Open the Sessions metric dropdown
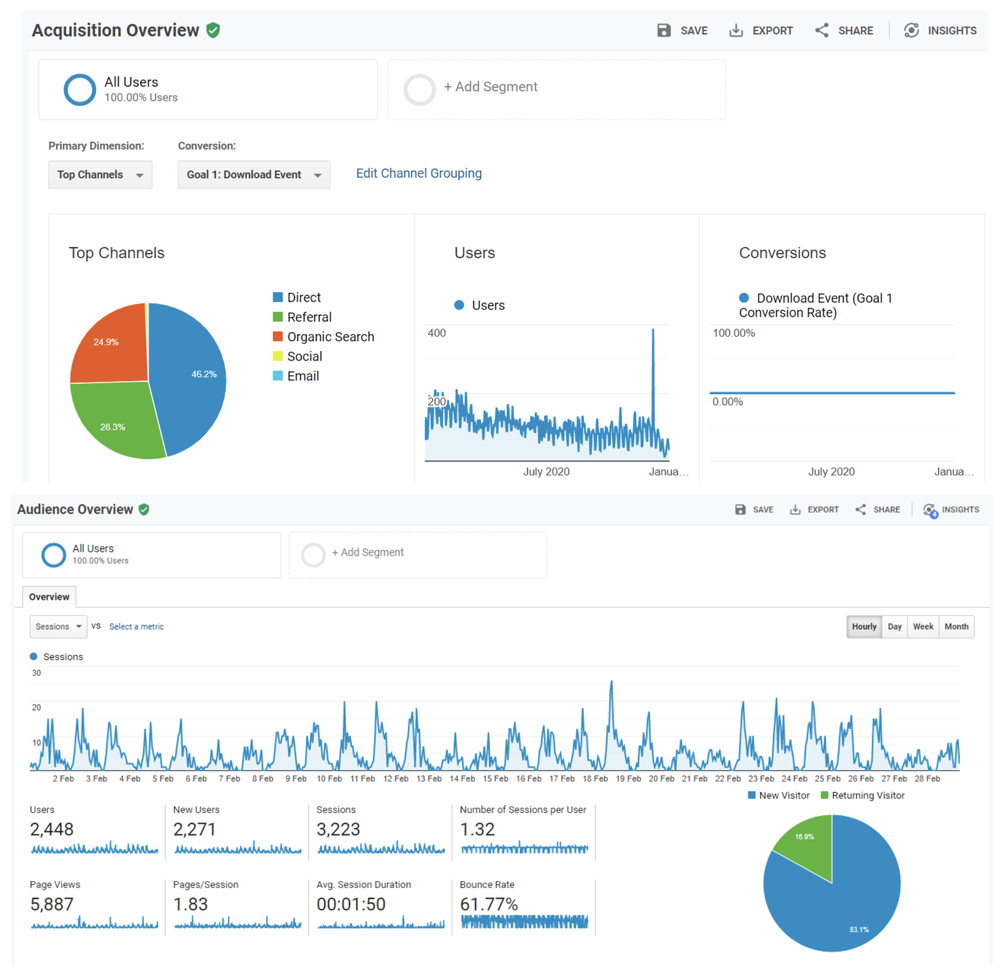This screenshot has height=970, width=1000. point(58,627)
